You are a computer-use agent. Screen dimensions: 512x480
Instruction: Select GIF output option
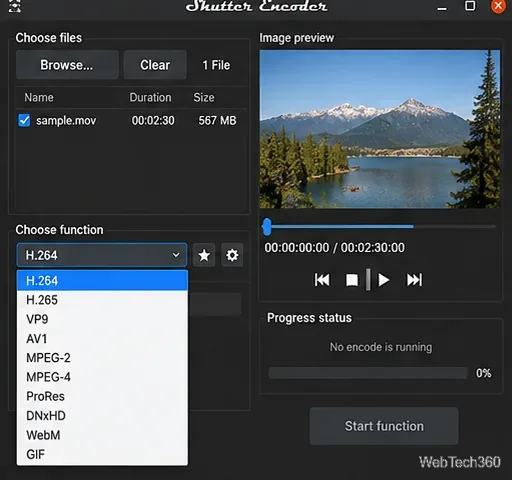102,454
